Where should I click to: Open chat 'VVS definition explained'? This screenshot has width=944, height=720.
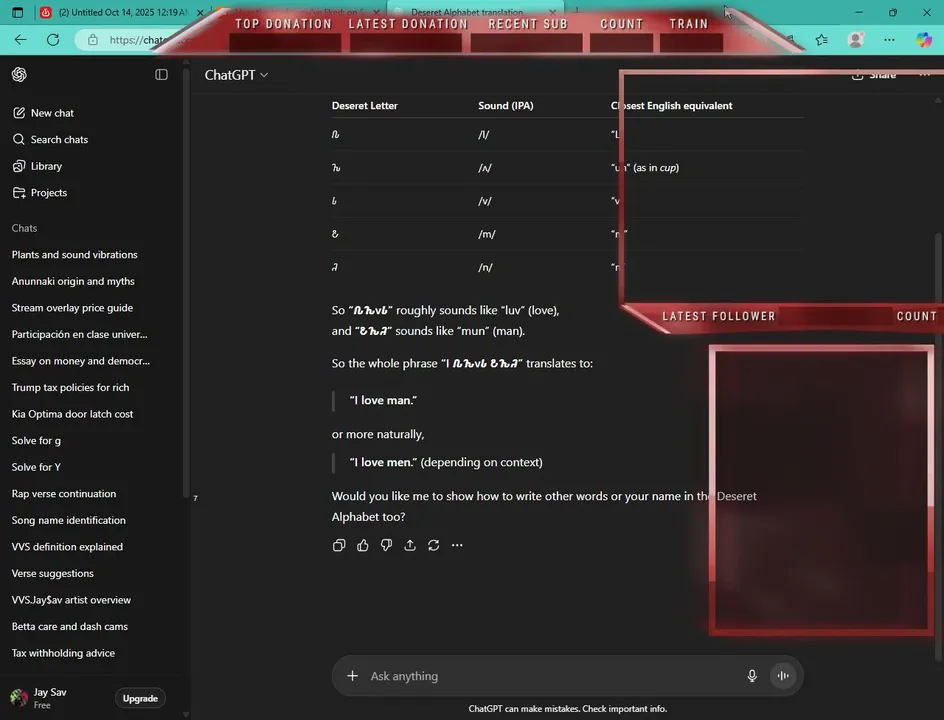(x=67, y=547)
